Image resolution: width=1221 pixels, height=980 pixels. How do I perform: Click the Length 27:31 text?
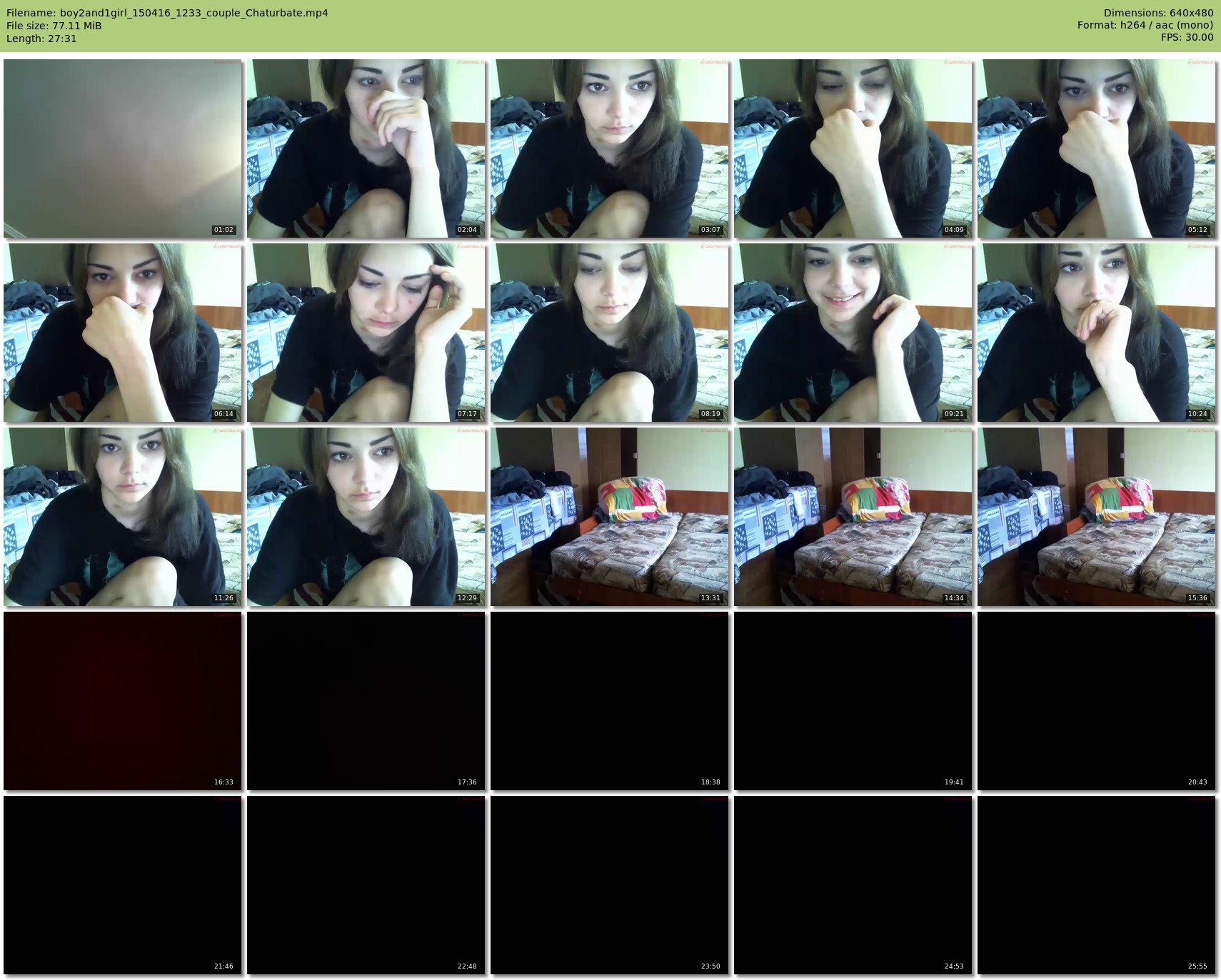pyautogui.click(x=41, y=39)
